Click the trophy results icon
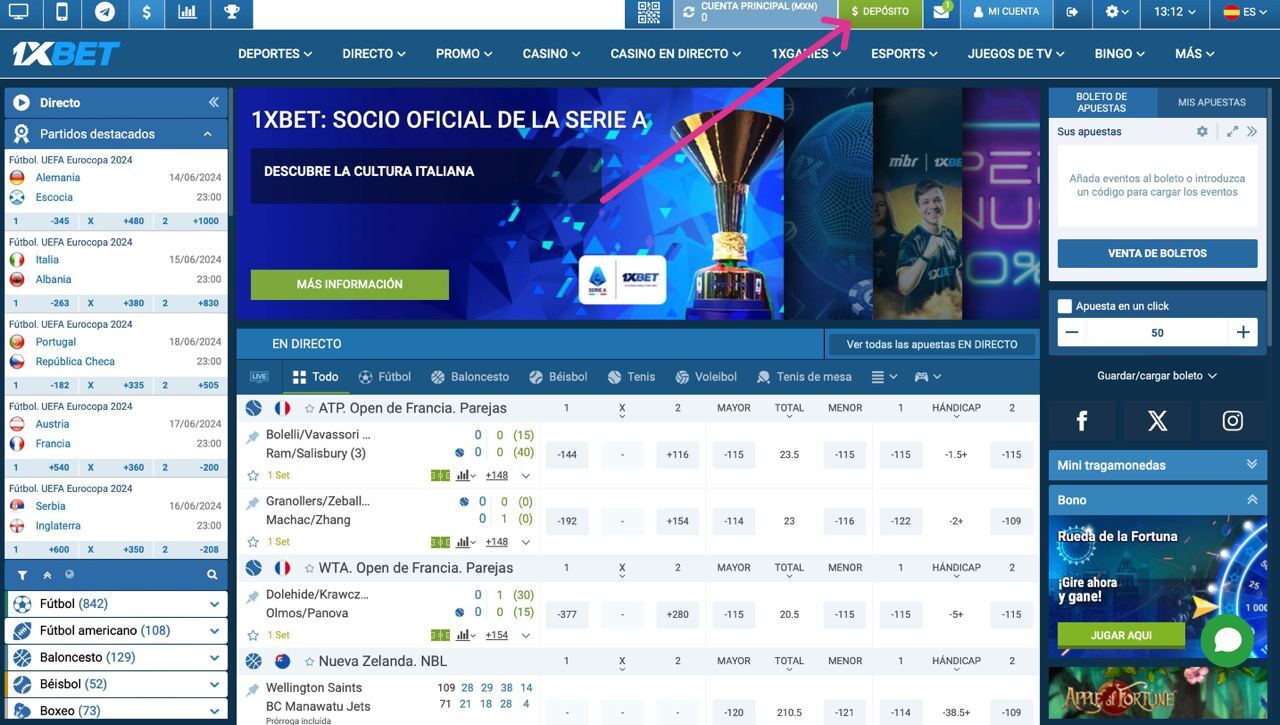Viewport: 1280px width, 725px height. coord(232,13)
